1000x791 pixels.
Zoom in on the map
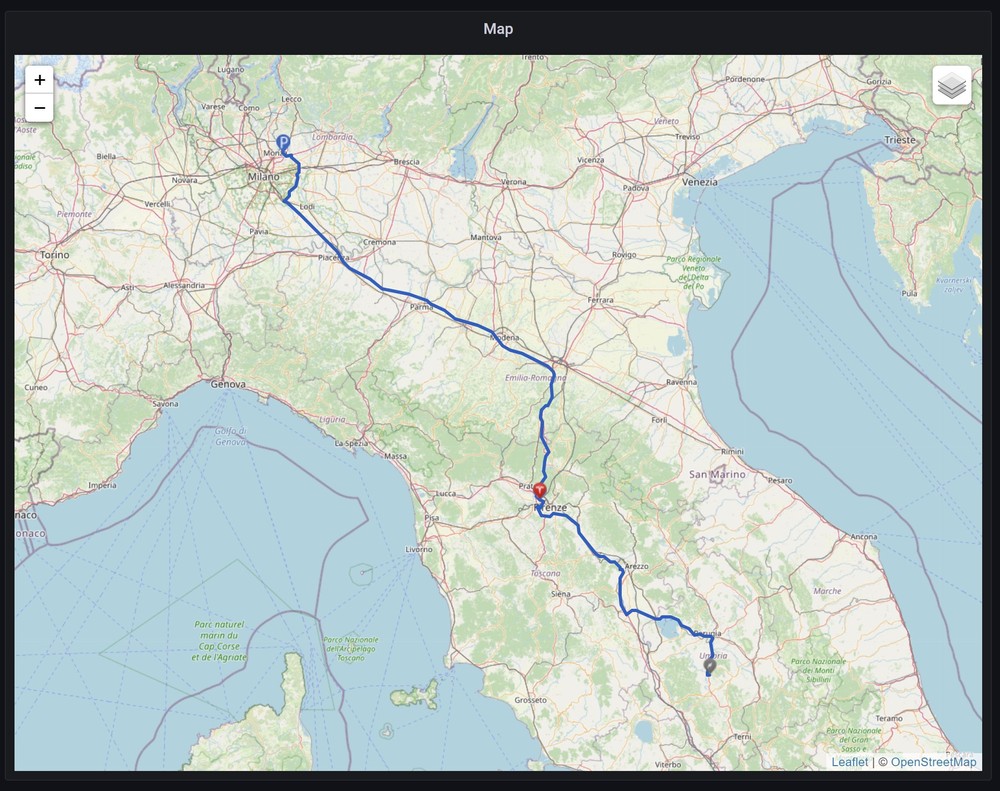39,80
